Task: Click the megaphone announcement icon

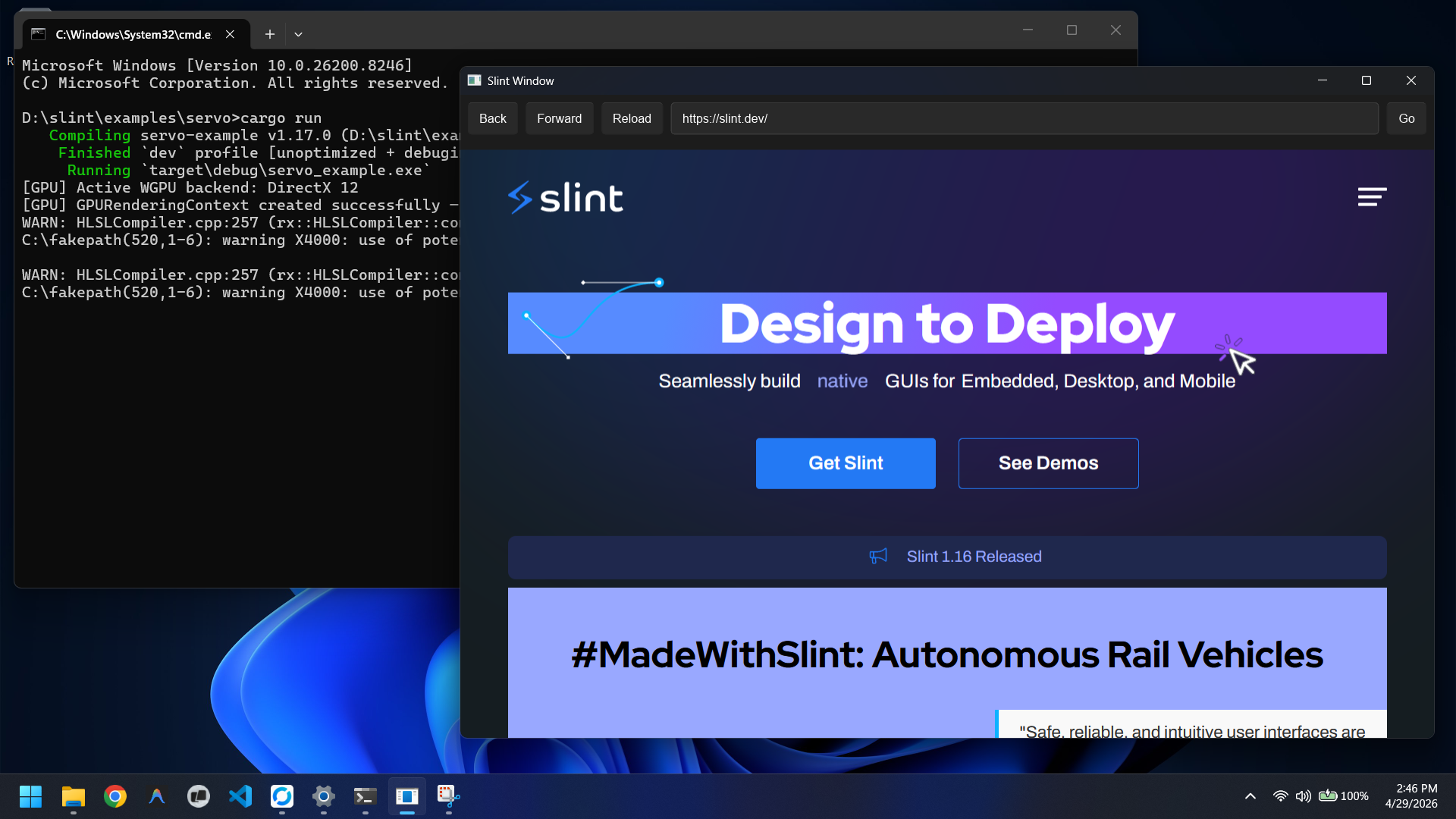Action: [878, 557]
